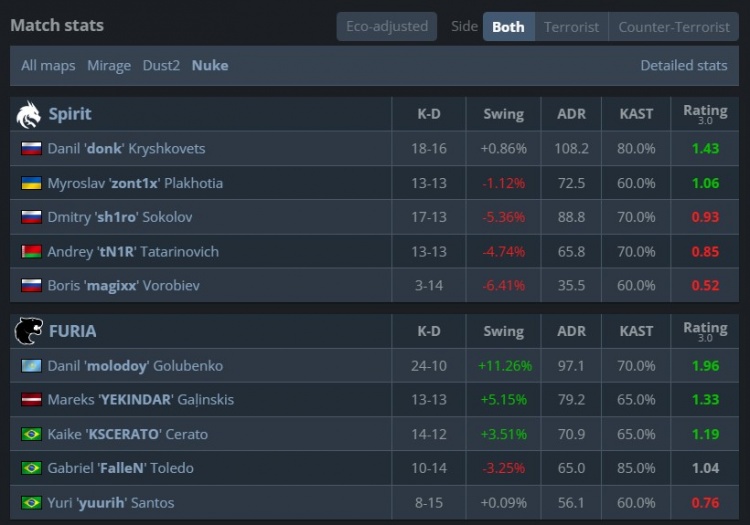Open Danil 'donk' Kryshkovets player profile
Screen dimensions: 750x525
(x=126, y=149)
